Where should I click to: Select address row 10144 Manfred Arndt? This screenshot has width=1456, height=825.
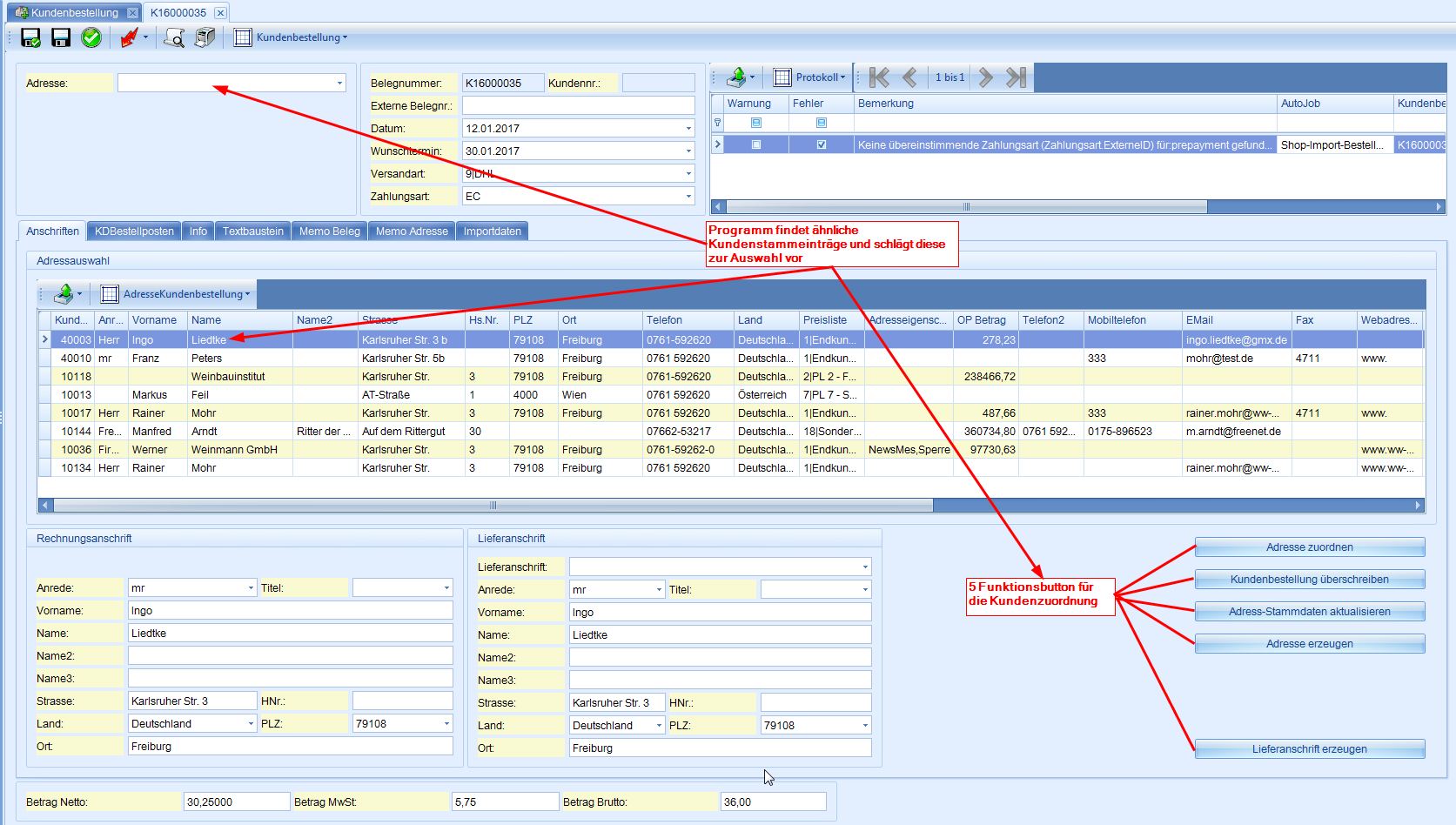(731, 431)
